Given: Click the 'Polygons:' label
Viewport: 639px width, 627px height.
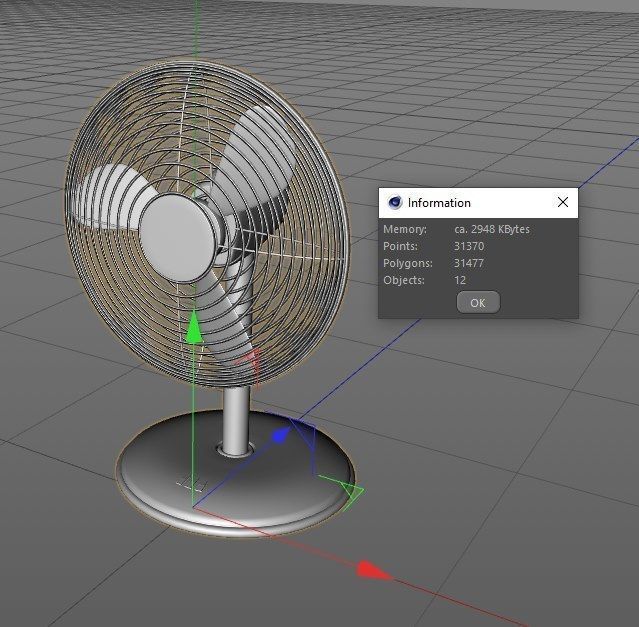Looking at the screenshot, I should 408,263.
